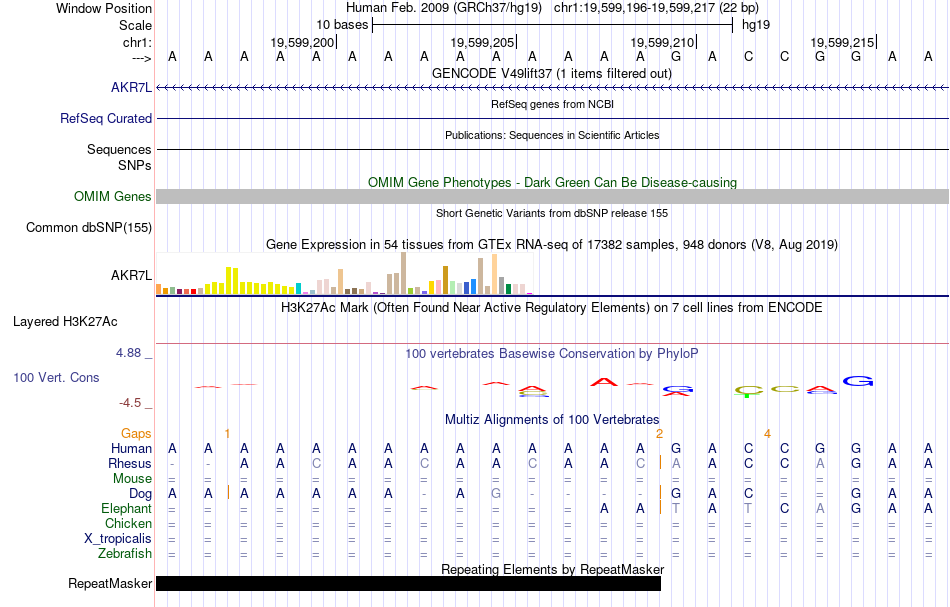This screenshot has width=950, height=607.
Task: Open the Layered H3K27Ac track label
Action: click(65, 321)
